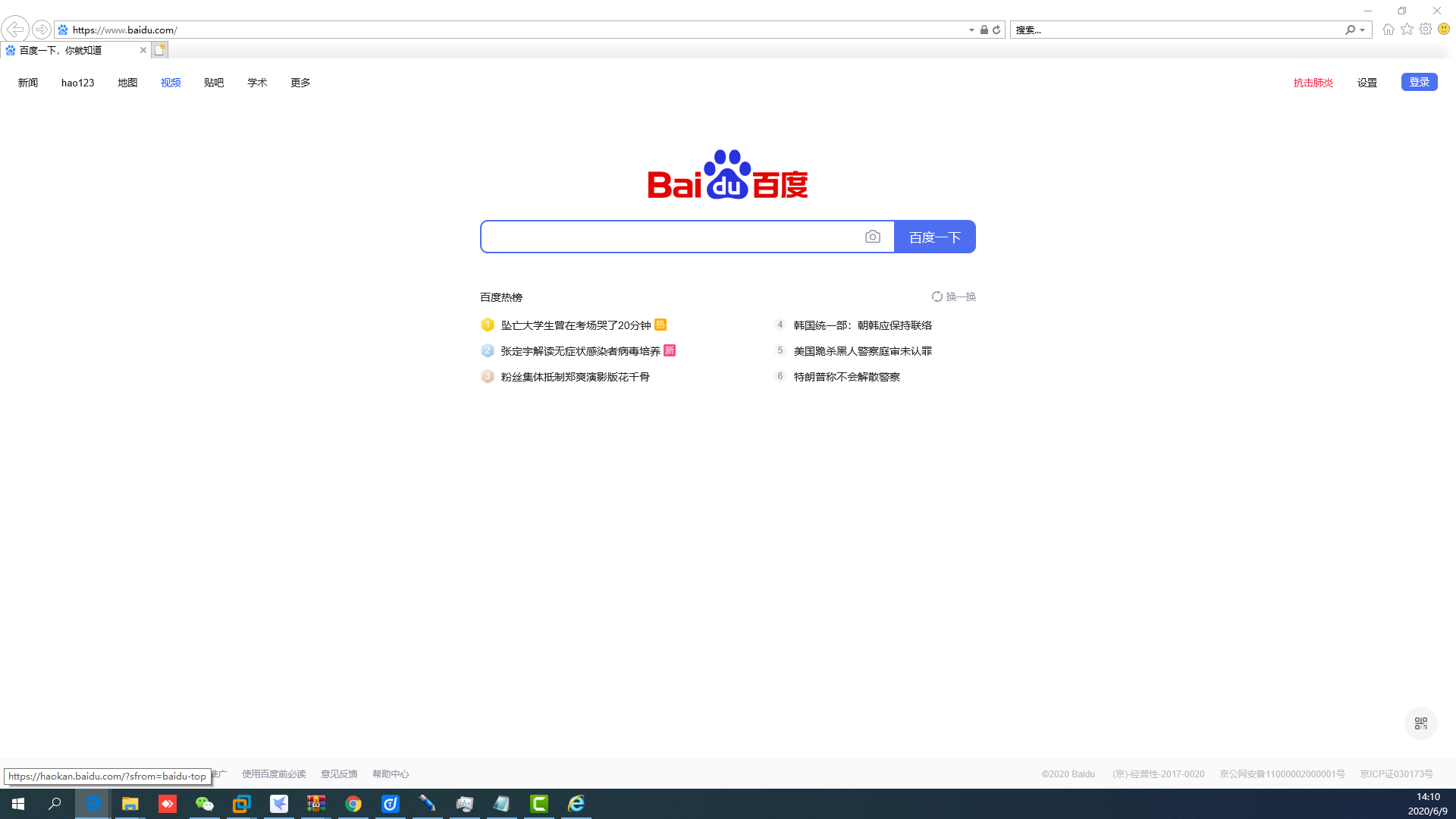Click the Baidu search input box
This screenshot has width=1456, height=819.
coord(671,237)
